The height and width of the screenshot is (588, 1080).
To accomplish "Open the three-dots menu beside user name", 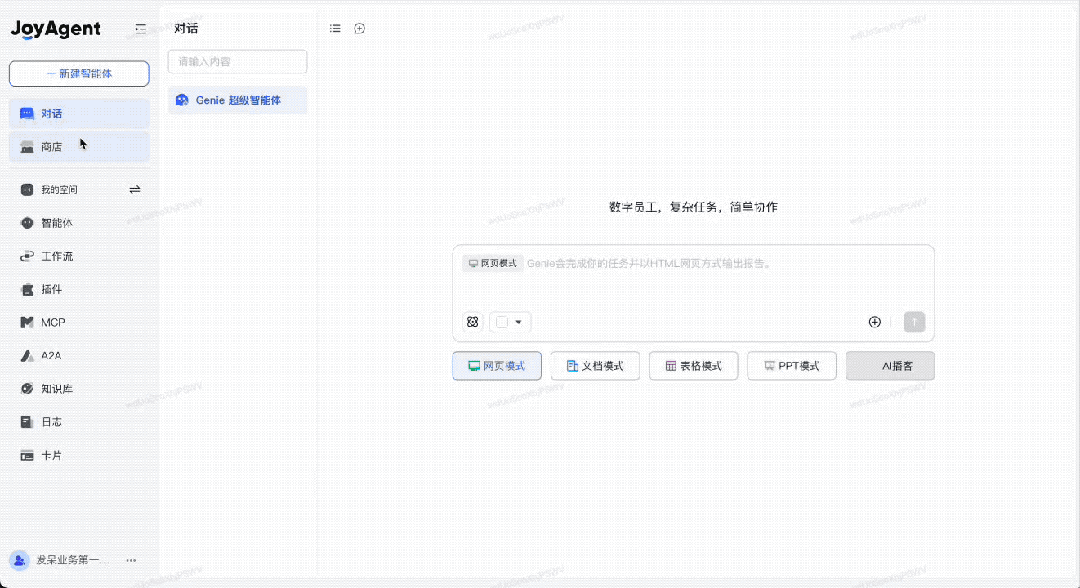I will click(131, 560).
